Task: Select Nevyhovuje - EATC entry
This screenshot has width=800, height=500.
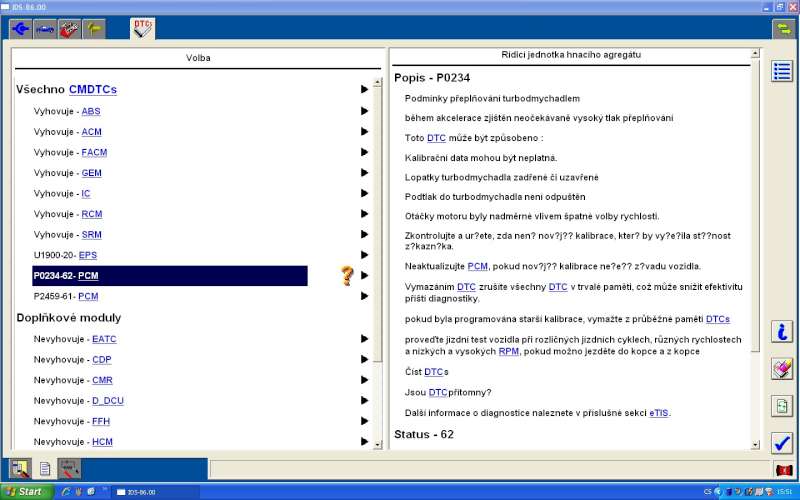Action: coord(75,339)
